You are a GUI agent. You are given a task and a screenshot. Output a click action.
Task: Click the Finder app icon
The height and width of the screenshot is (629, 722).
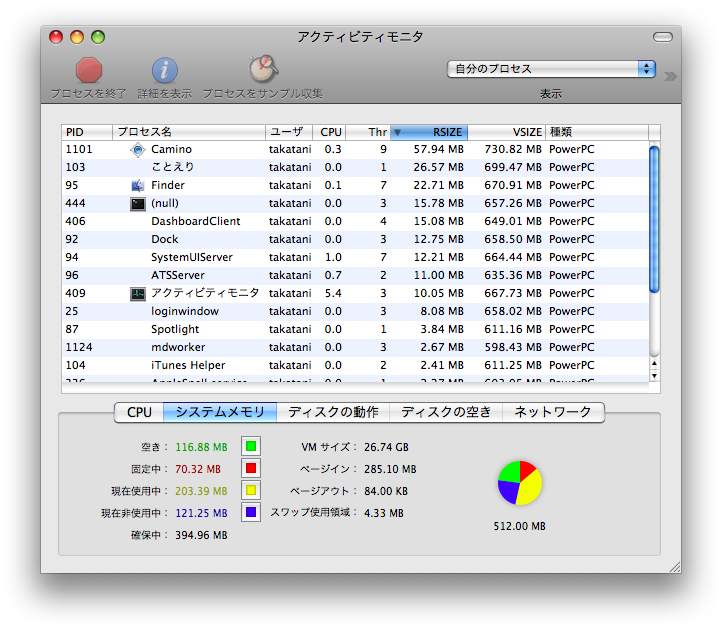(138, 186)
